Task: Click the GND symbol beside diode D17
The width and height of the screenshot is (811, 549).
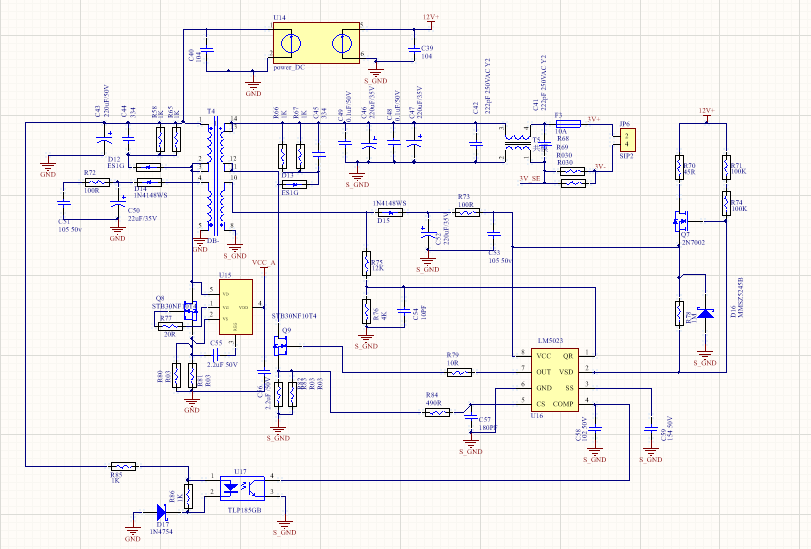Action: click(133, 533)
